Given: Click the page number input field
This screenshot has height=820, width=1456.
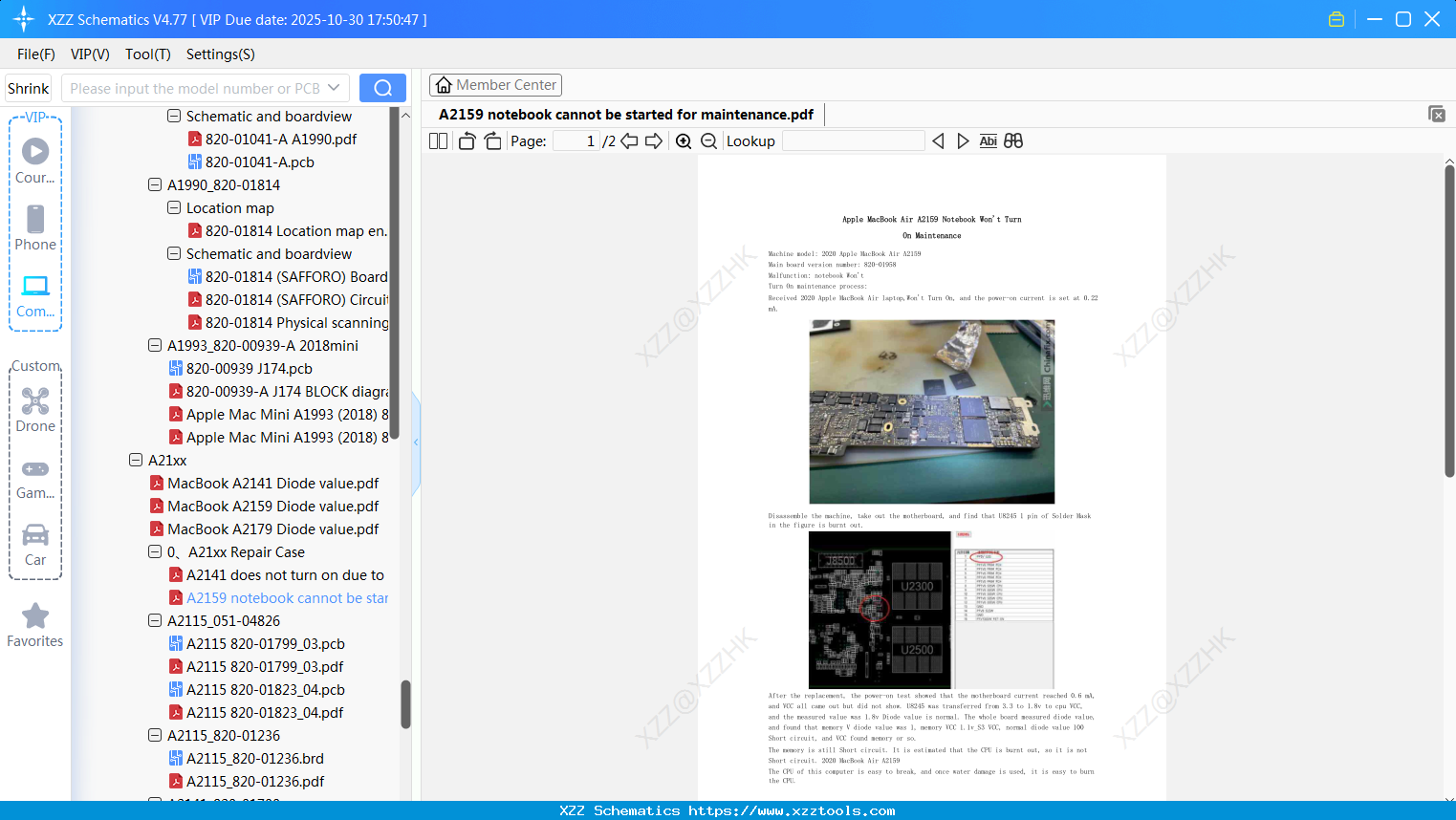Looking at the screenshot, I should coord(576,140).
